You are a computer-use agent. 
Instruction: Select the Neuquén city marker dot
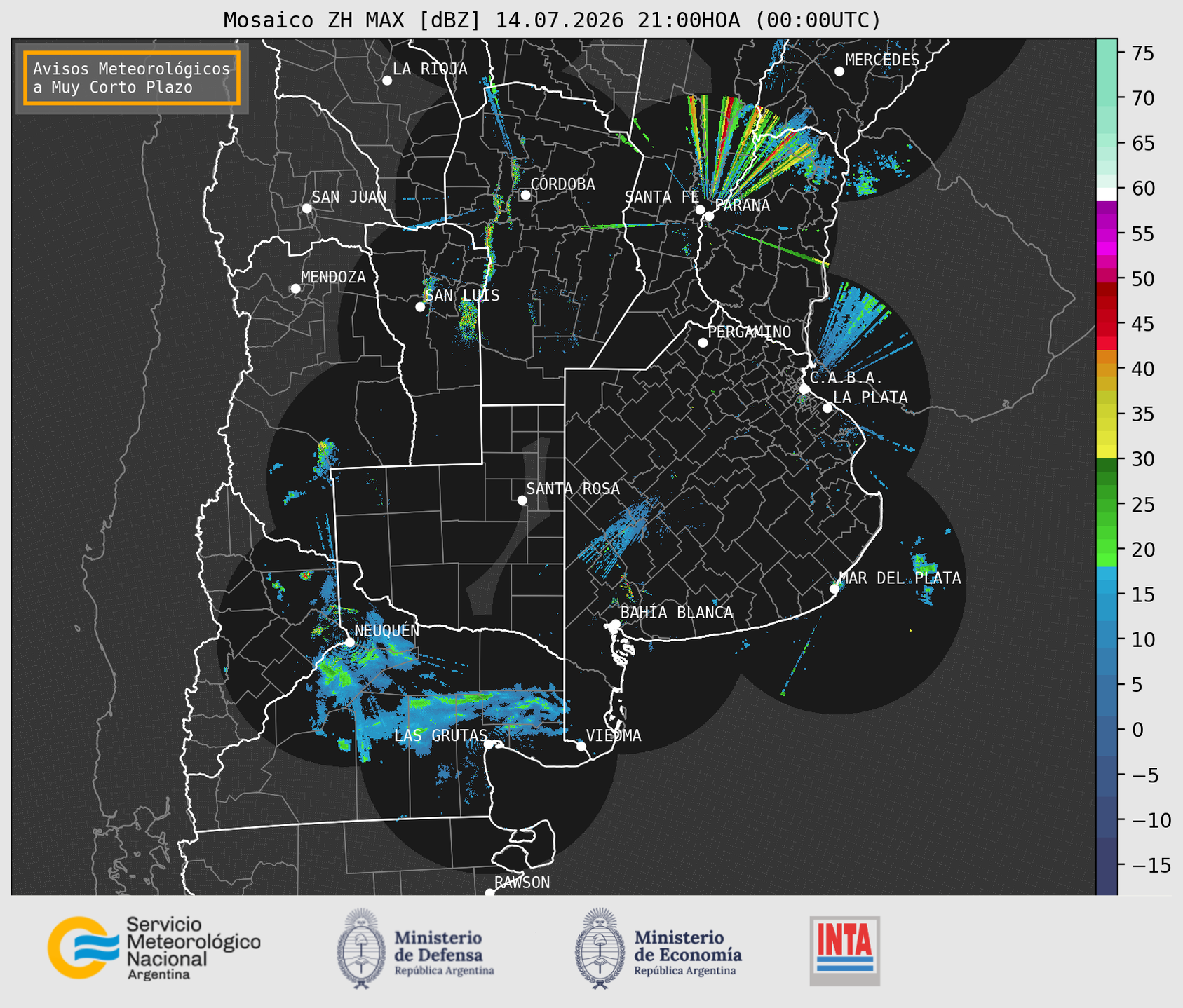350,641
